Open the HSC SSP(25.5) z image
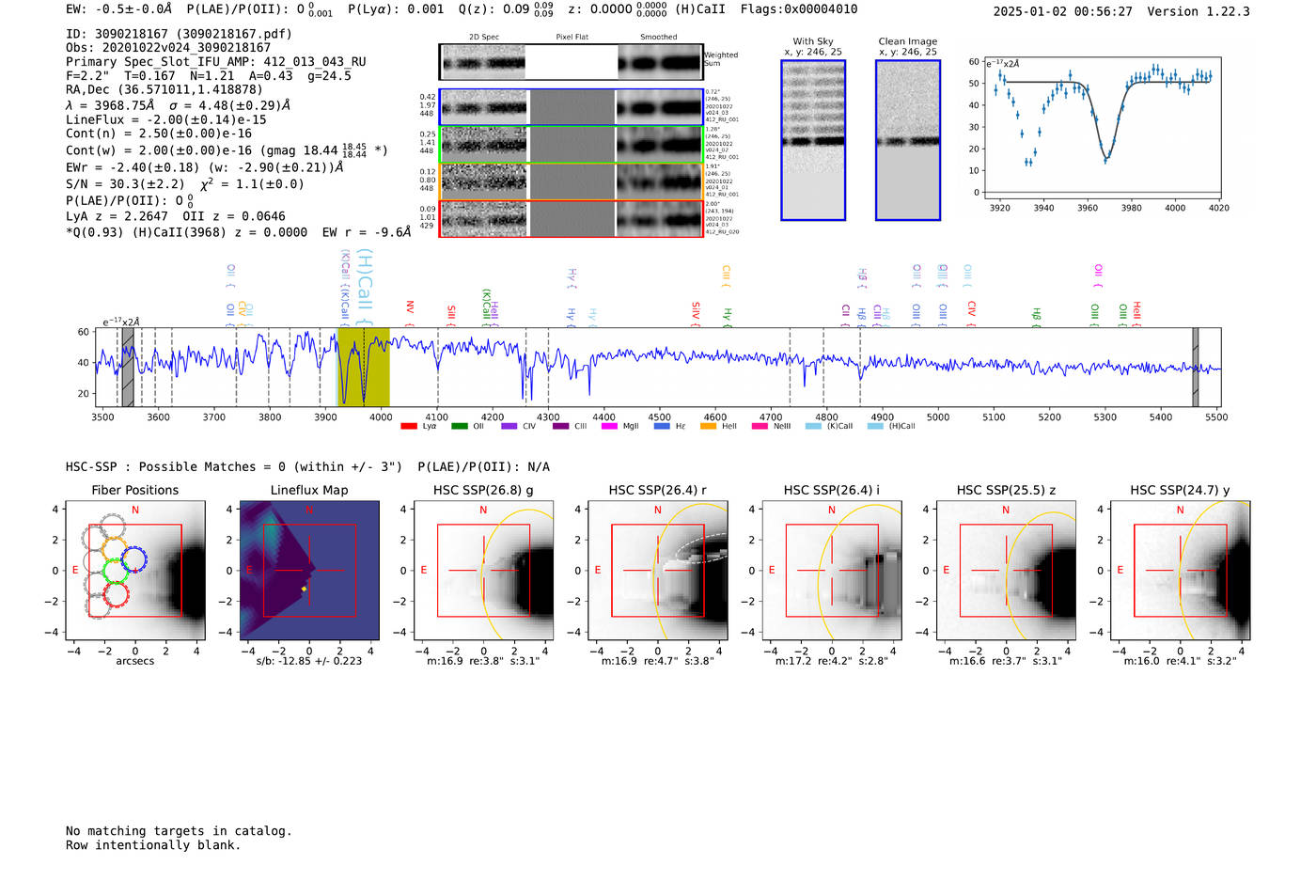1316x896 pixels. [x=1006, y=571]
